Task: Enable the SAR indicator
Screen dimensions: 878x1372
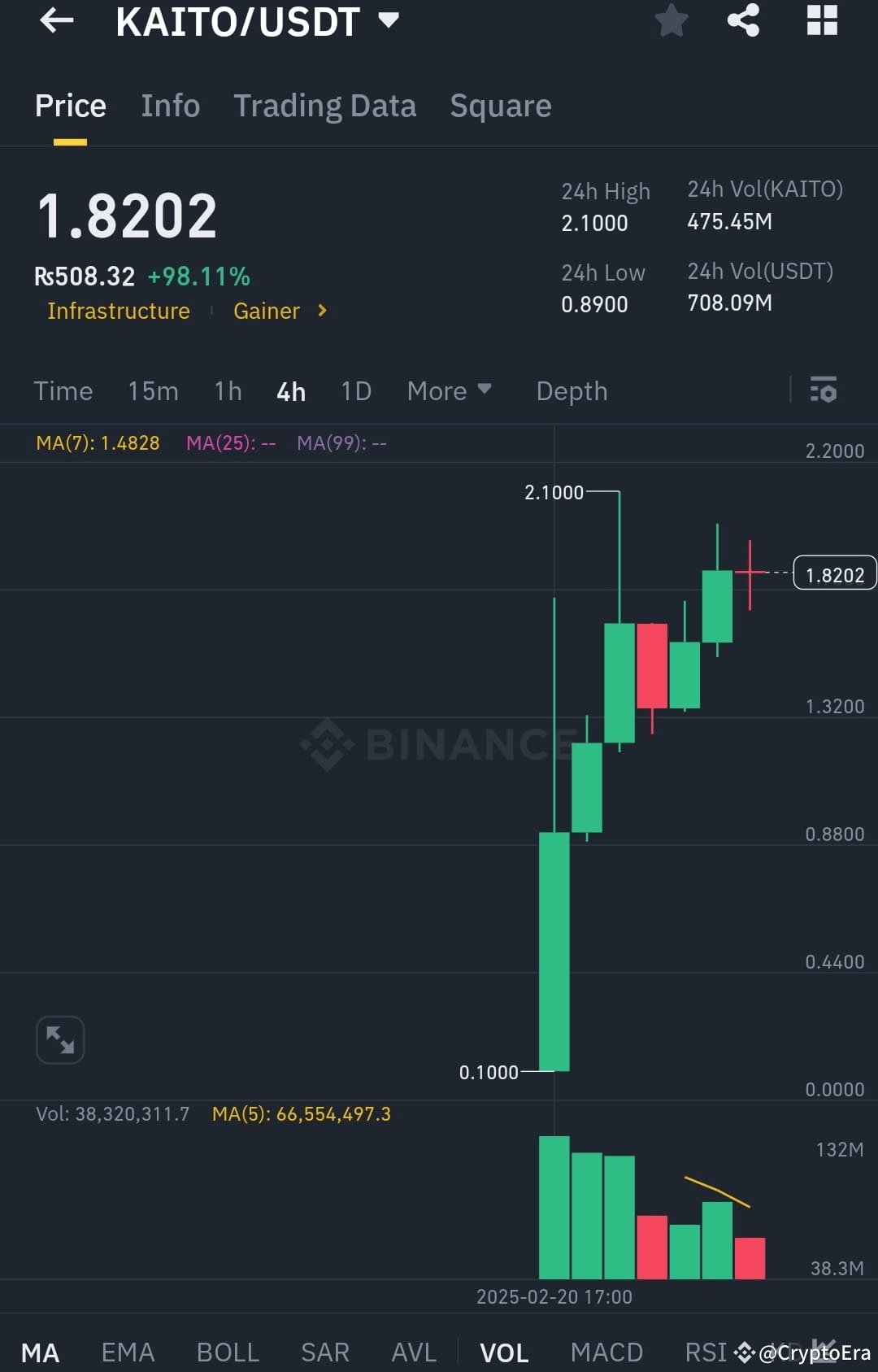Action: 324,1351
